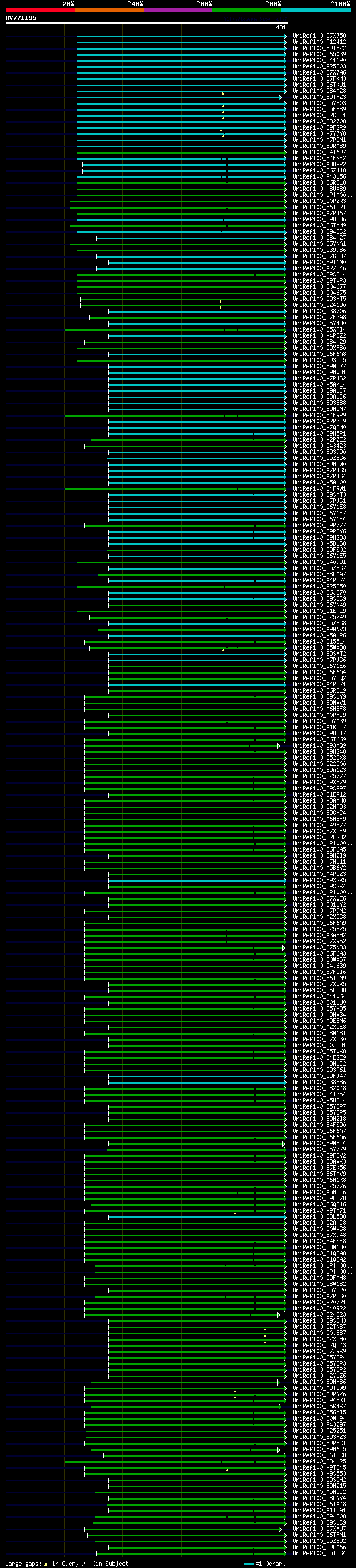Select the label UniRef100_Q5ILG4

click(319, 1554)
